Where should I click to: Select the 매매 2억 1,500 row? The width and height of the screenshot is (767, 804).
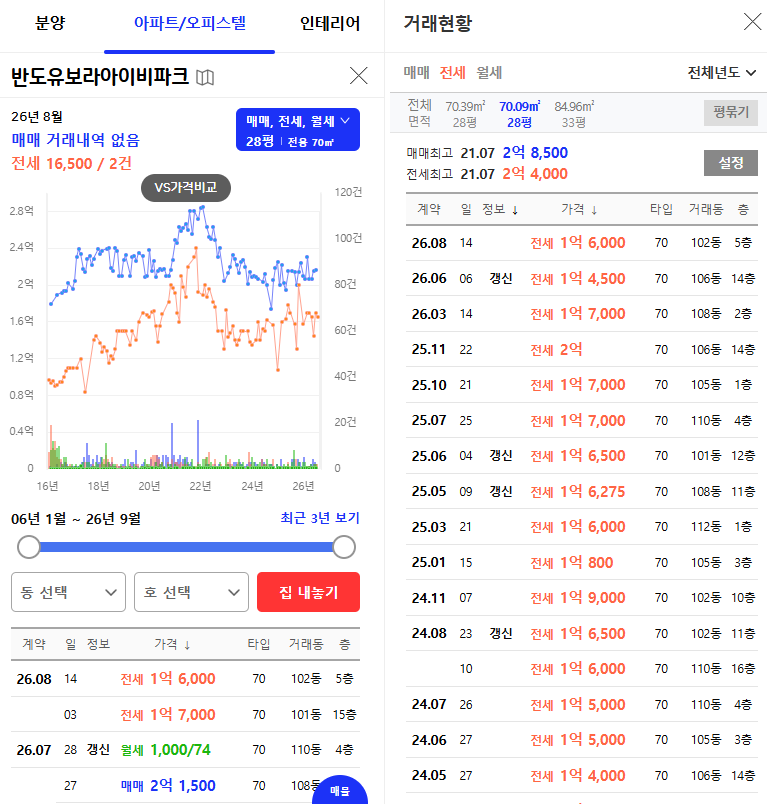click(x=186, y=785)
